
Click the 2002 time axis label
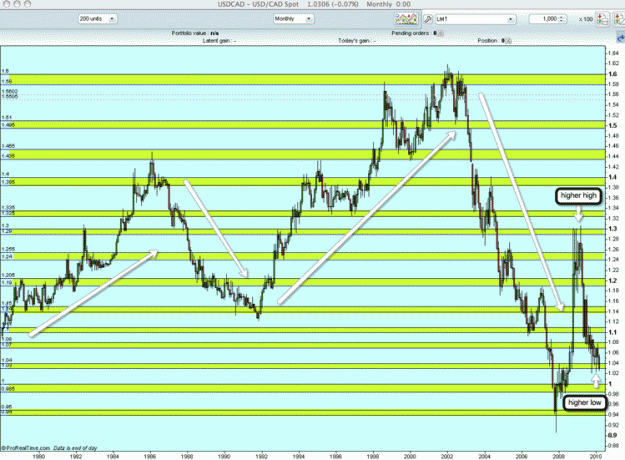(x=447, y=456)
